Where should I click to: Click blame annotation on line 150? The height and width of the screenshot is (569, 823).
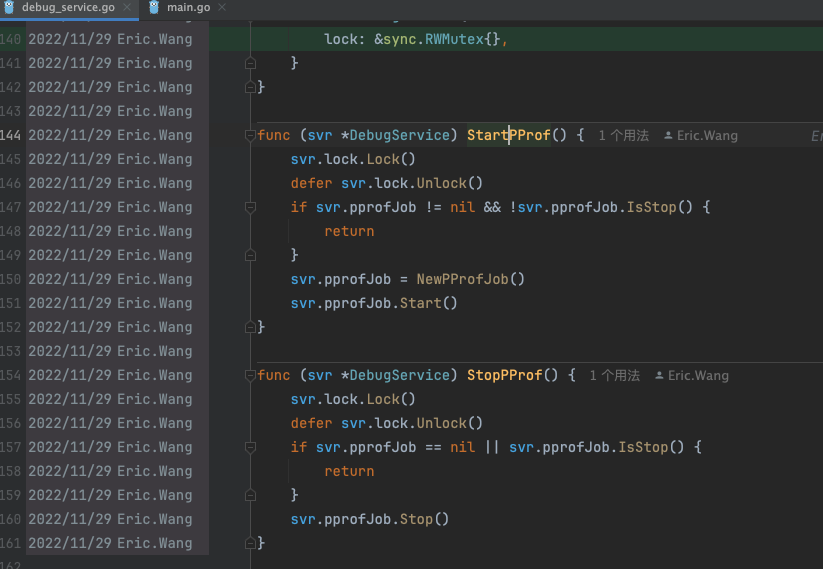pyautogui.click(x=110, y=279)
